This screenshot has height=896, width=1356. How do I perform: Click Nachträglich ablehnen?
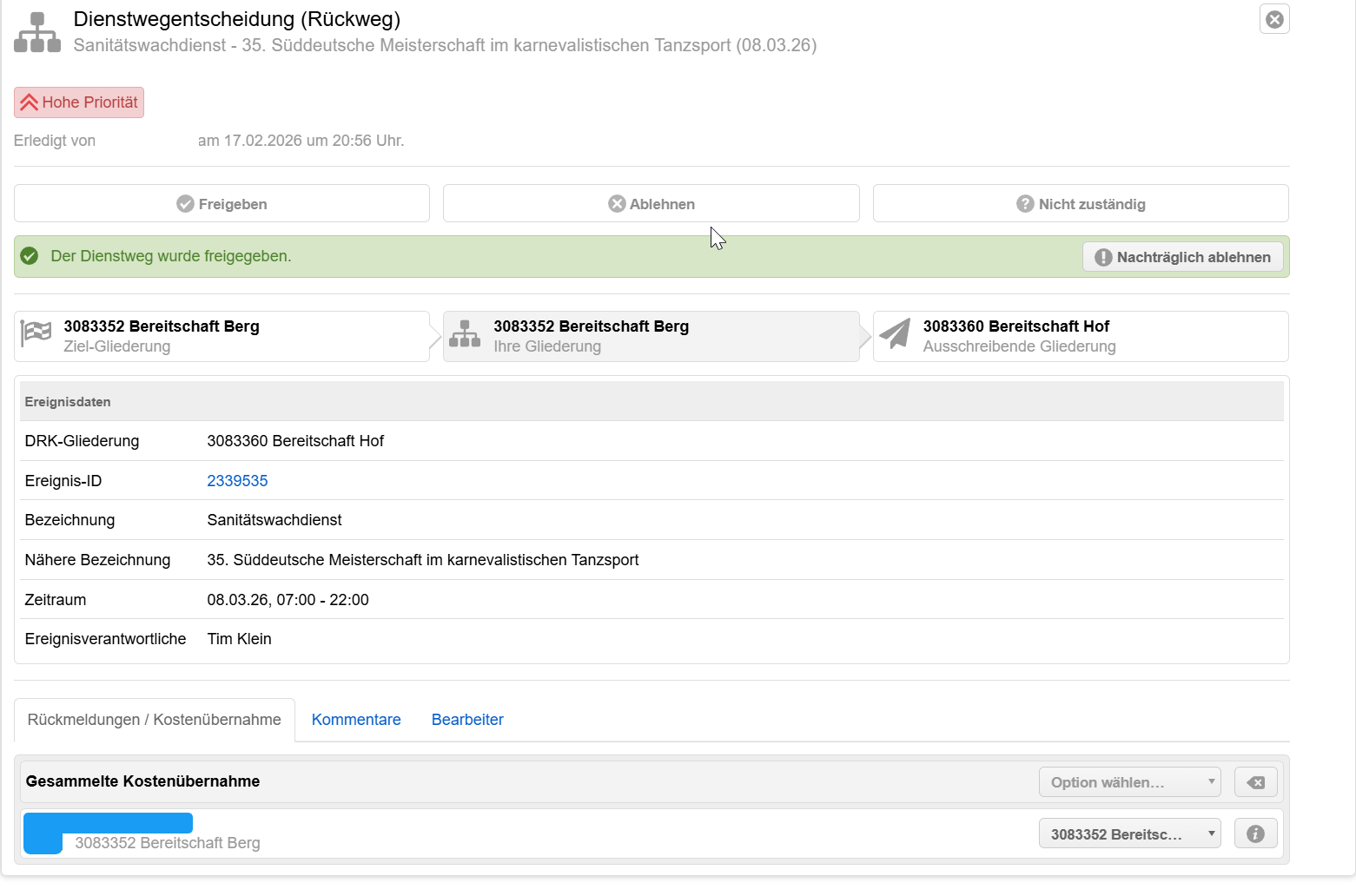pos(1181,257)
